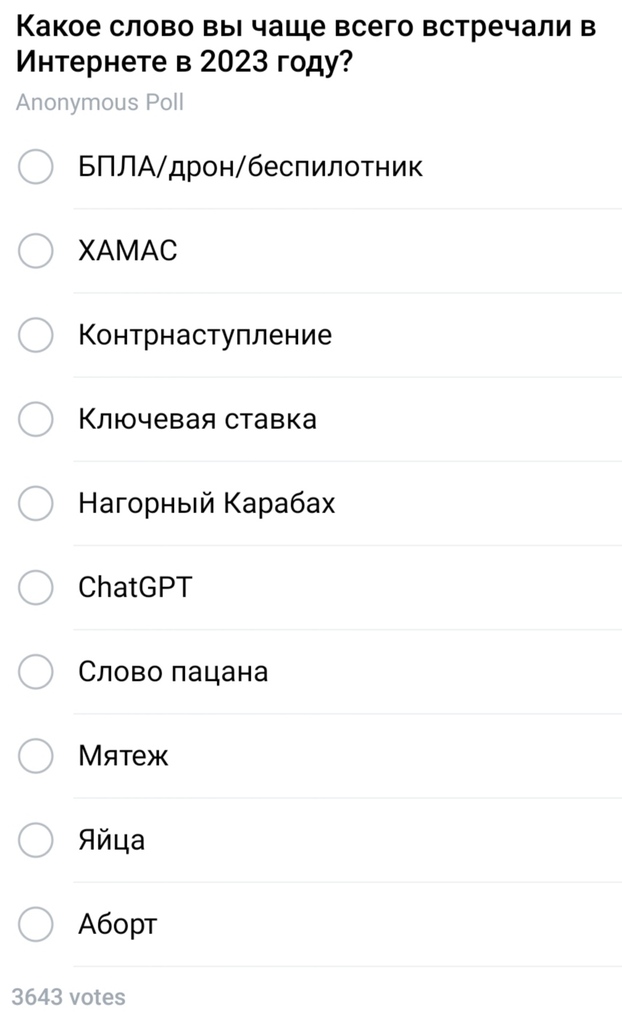Pick the Нагорный Карабах radio button
622x1024 pixels.
(36, 503)
